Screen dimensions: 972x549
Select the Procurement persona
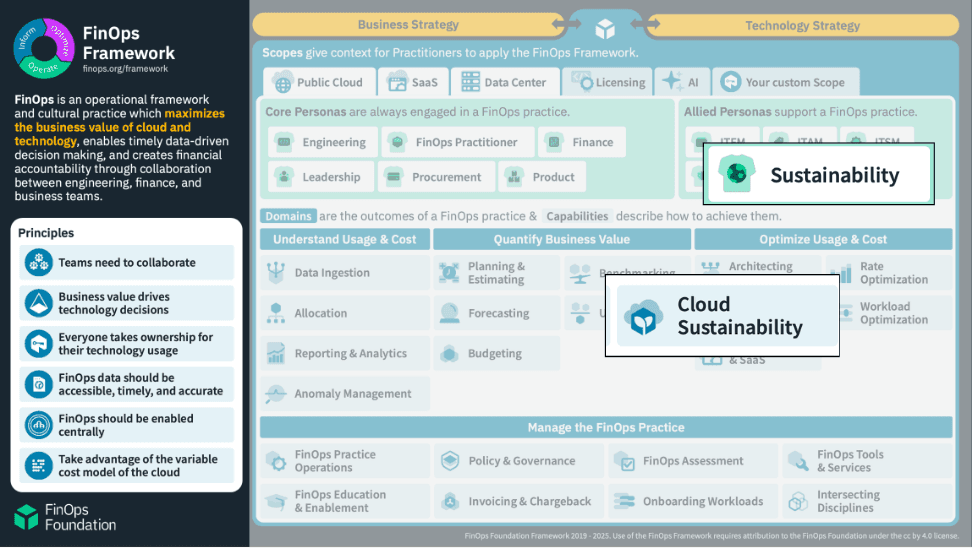coord(436,177)
